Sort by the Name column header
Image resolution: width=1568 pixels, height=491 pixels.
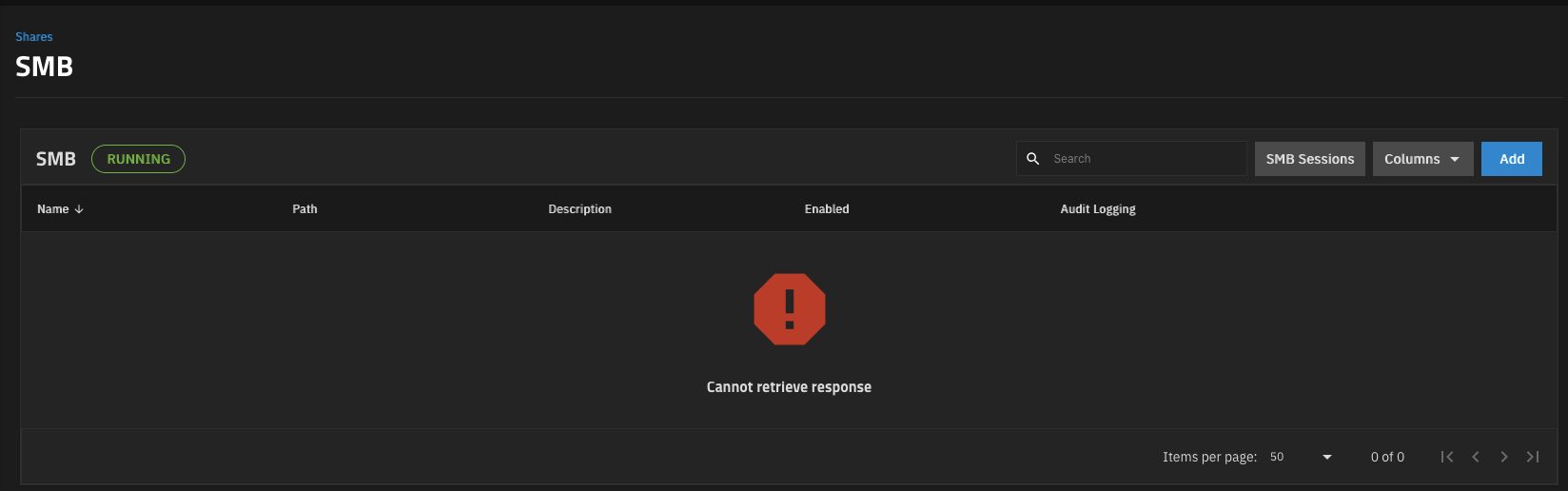coord(53,209)
